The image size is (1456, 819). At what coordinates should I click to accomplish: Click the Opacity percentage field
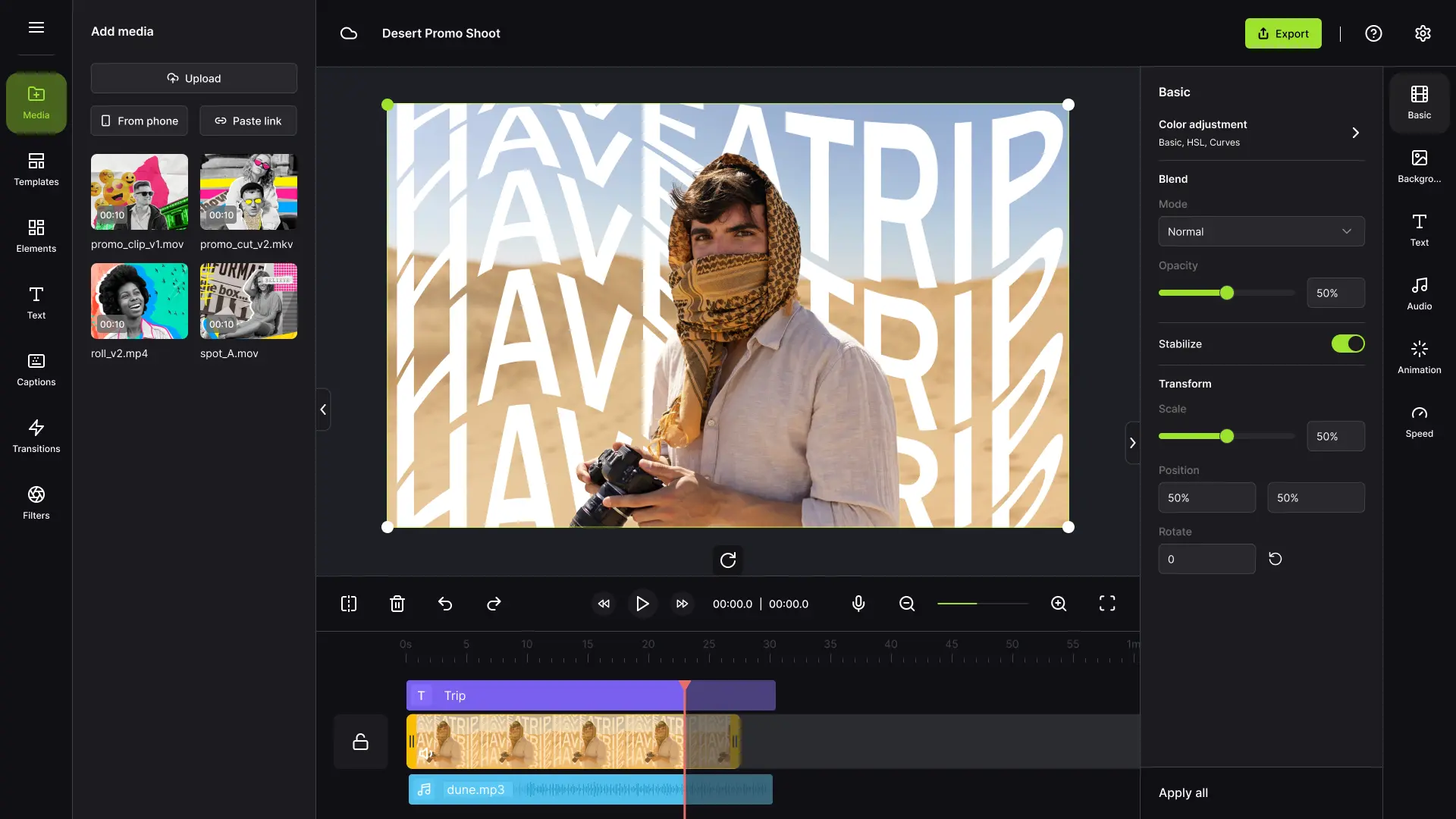coord(1336,293)
